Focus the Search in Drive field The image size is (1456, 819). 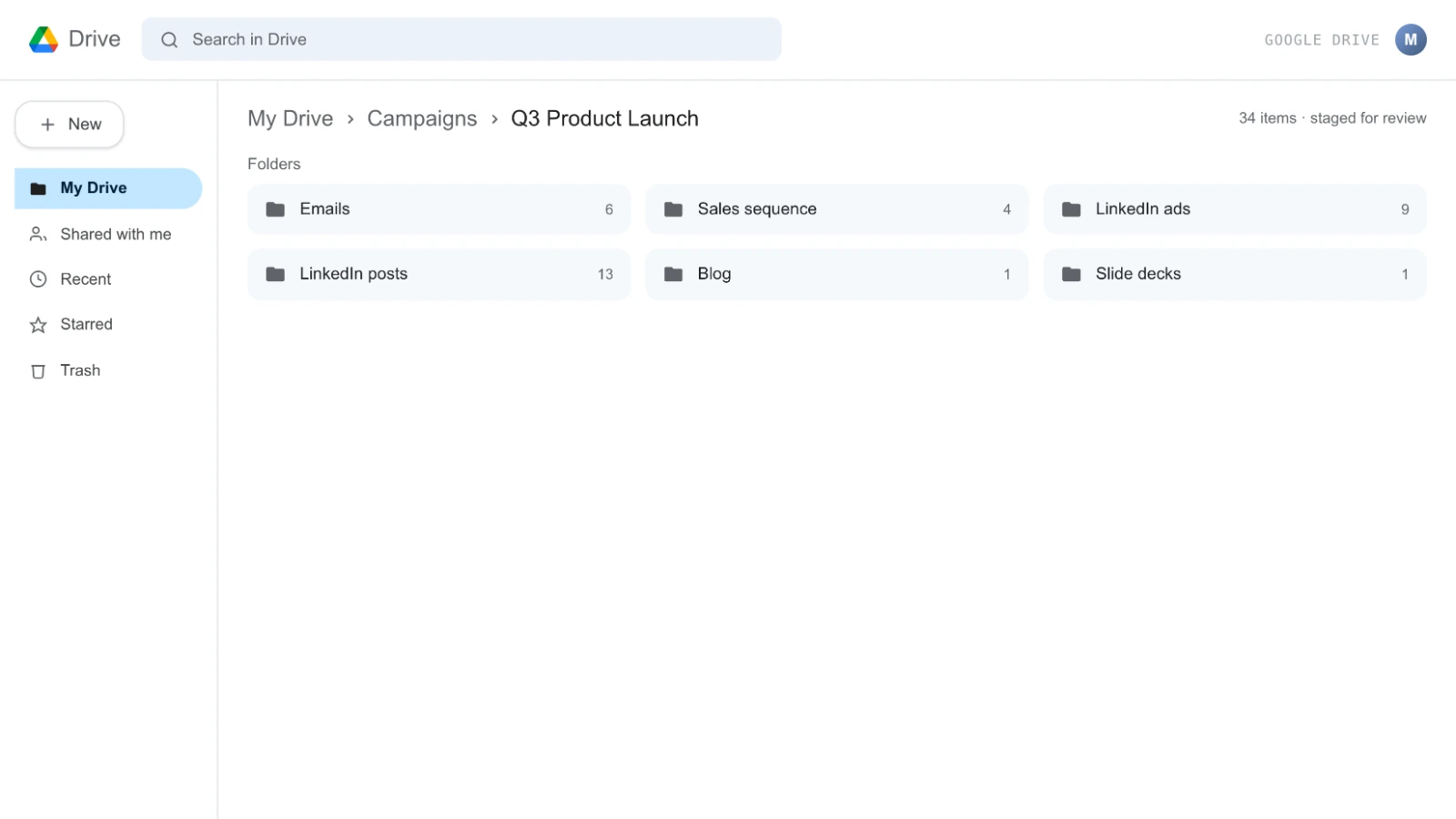[461, 39]
